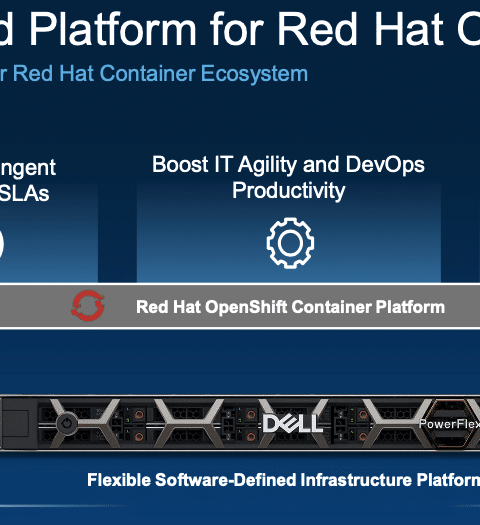
Task: Click the PowerFlex hexagon badge
Action: [x=450, y=424]
